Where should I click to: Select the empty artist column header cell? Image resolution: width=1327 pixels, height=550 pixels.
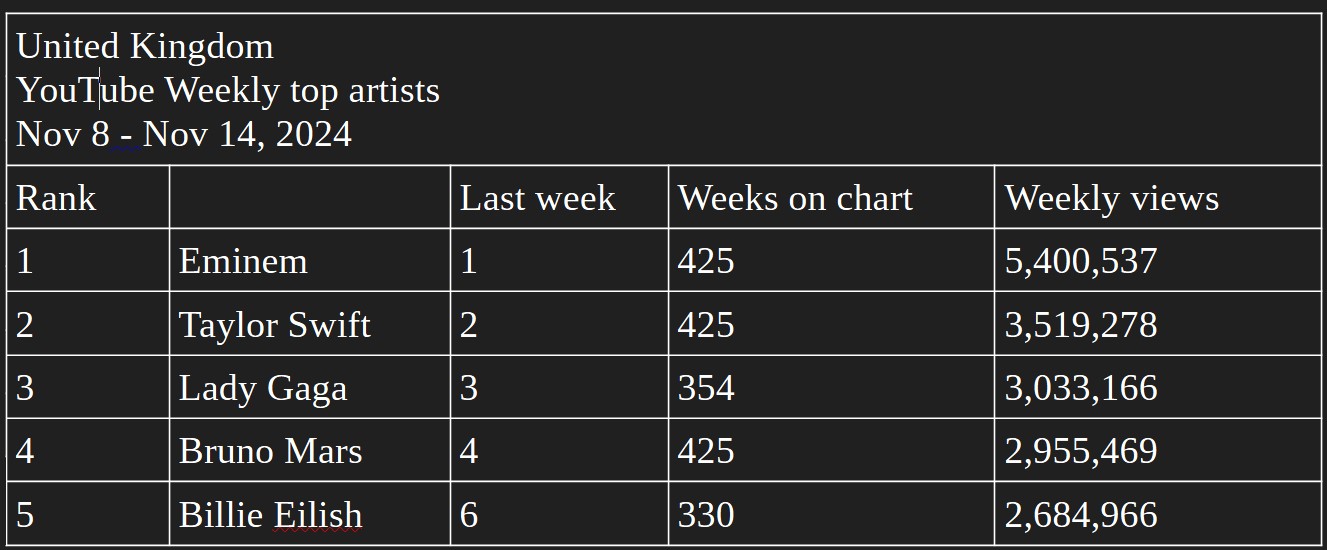pyautogui.click(x=310, y=197)
